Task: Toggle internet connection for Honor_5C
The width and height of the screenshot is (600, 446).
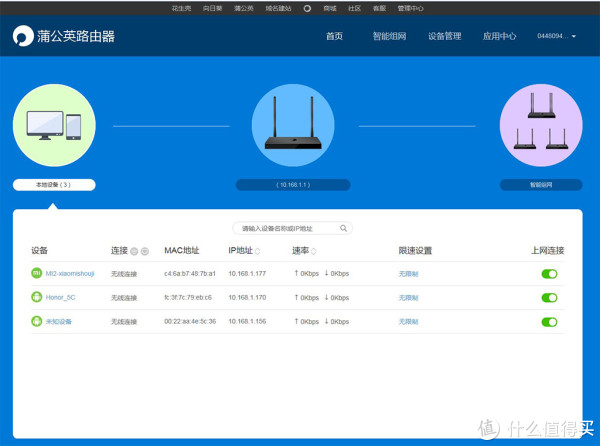Action: (x=549, y=297)
